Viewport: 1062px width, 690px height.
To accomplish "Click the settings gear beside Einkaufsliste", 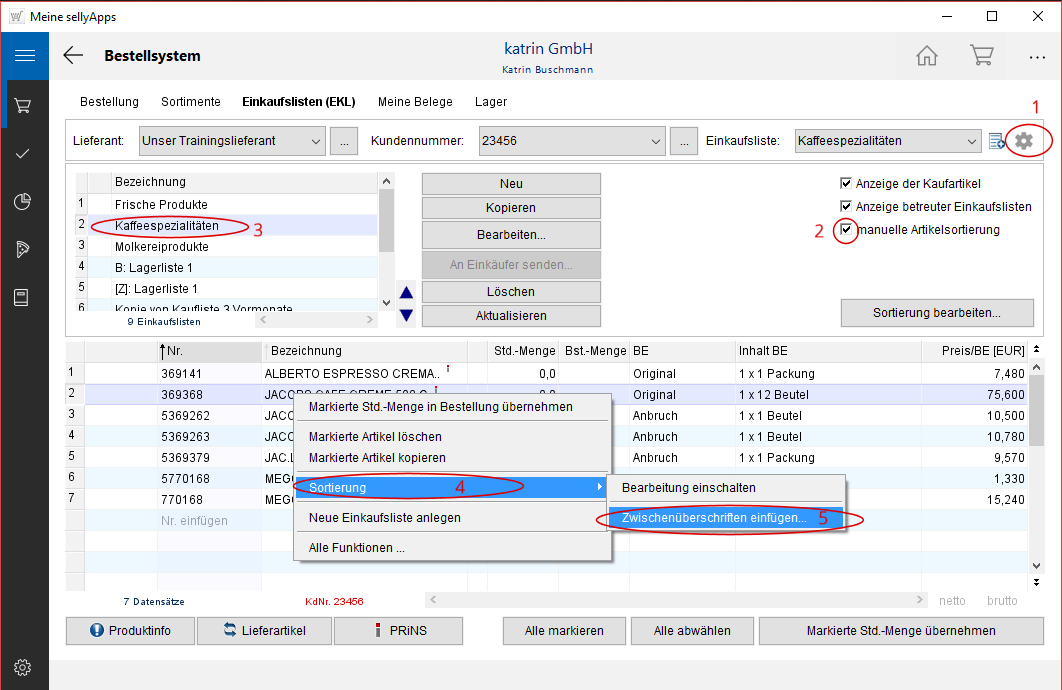I will pos(1023,141).
